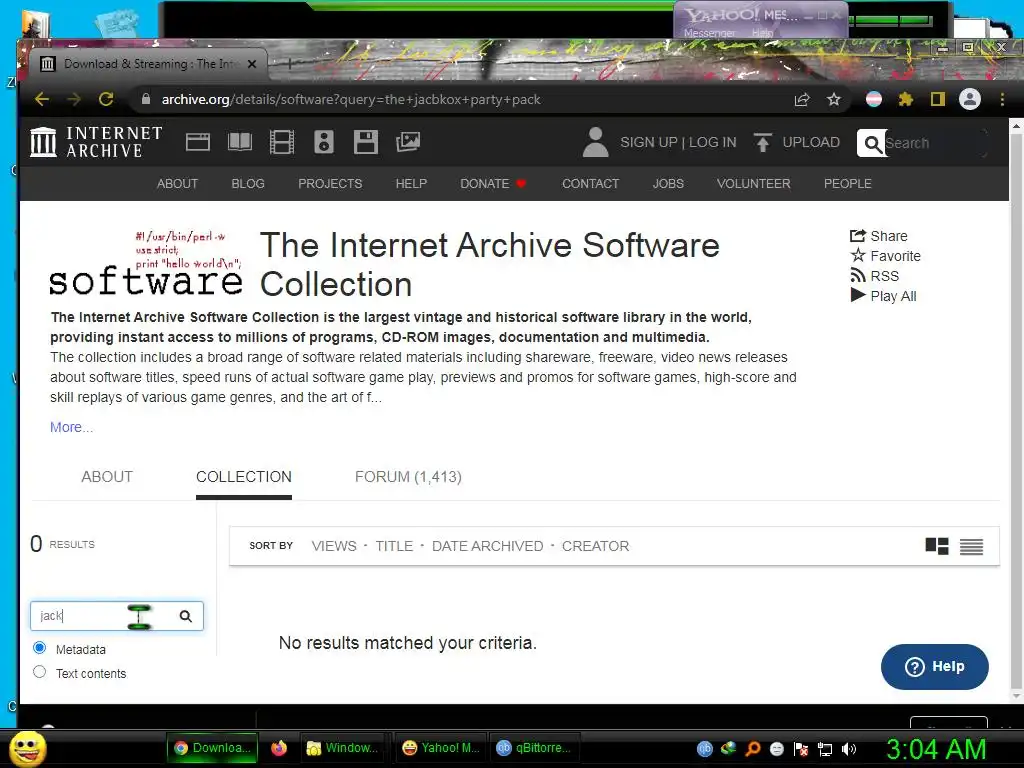Image resolution: width=1024 pixels, height=768 pixels.
Task: Click the Share link
Action: (x=878, y=236)
